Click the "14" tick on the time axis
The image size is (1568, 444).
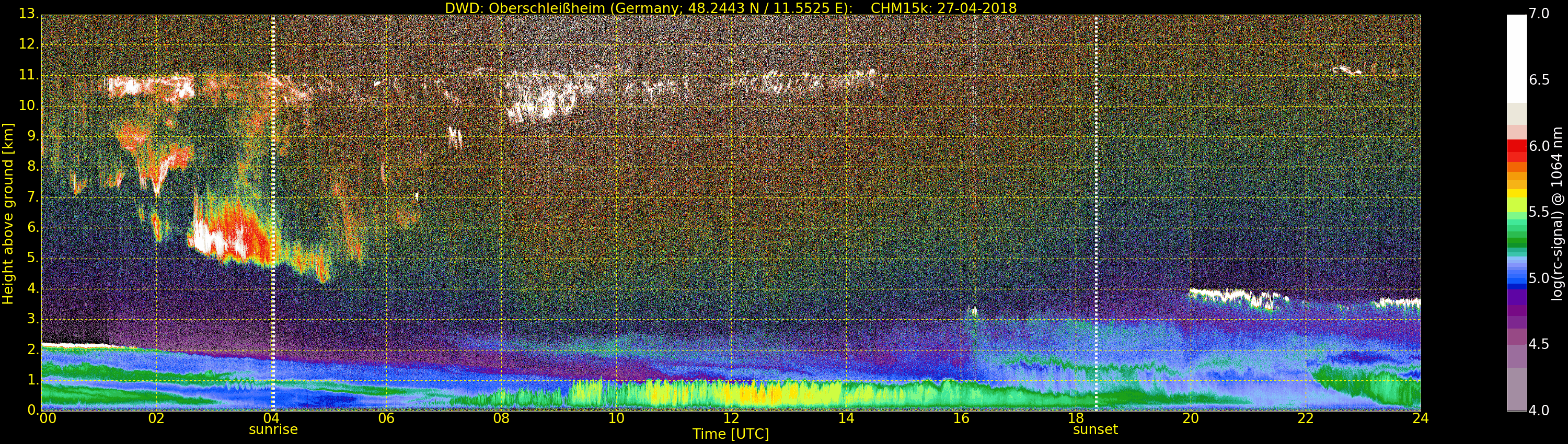pos(846,418)
